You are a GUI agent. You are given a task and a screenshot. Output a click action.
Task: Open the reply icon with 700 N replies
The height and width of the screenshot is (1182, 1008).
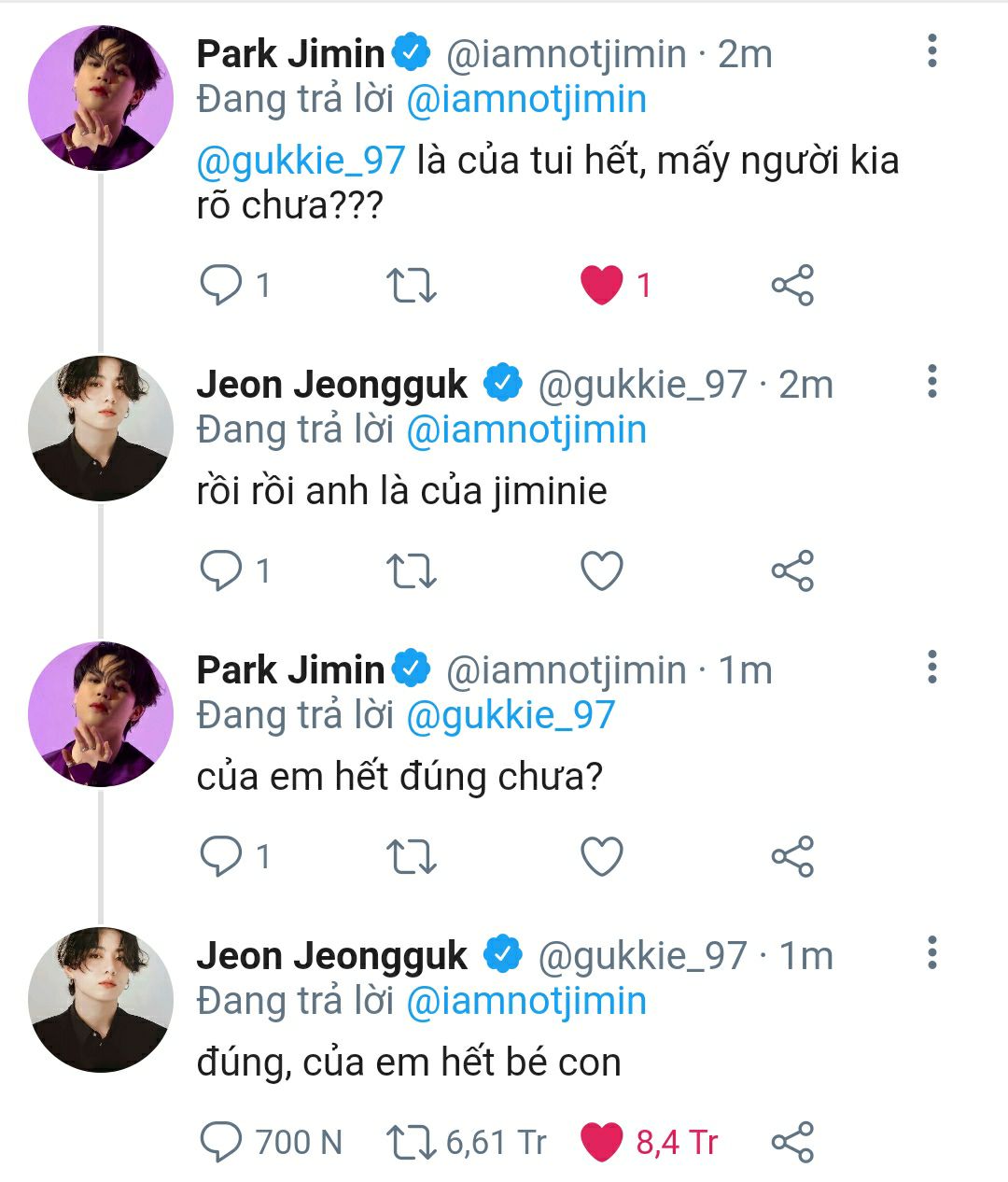coord(221,1142)
